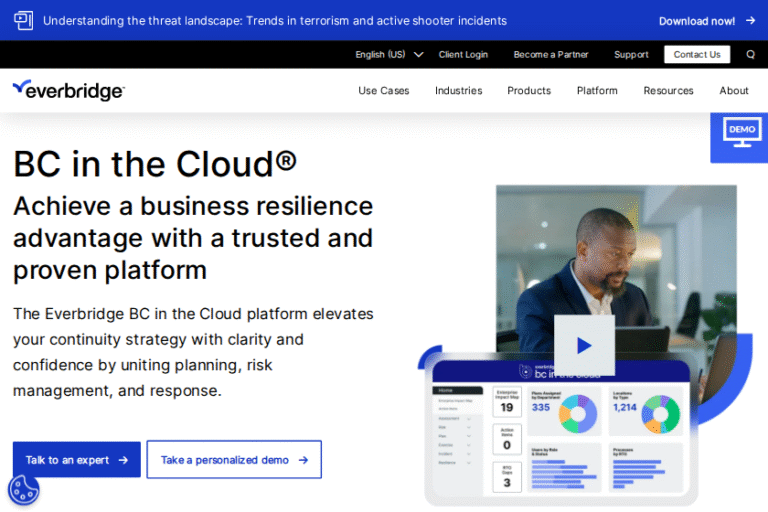Expand the Use Cases menu
The image size is (768, 512).
(383, 90)
